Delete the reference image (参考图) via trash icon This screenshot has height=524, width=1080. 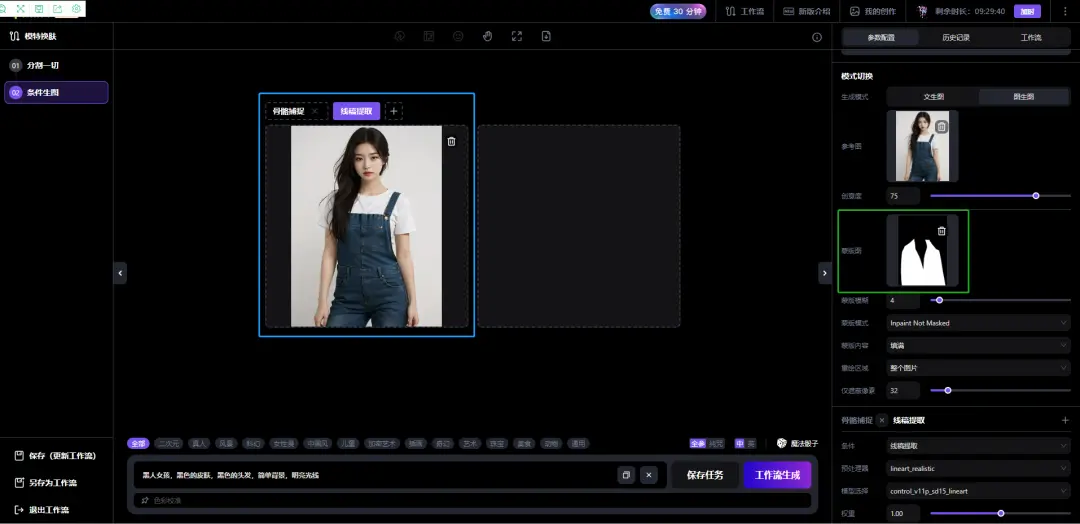click(942, 127)
